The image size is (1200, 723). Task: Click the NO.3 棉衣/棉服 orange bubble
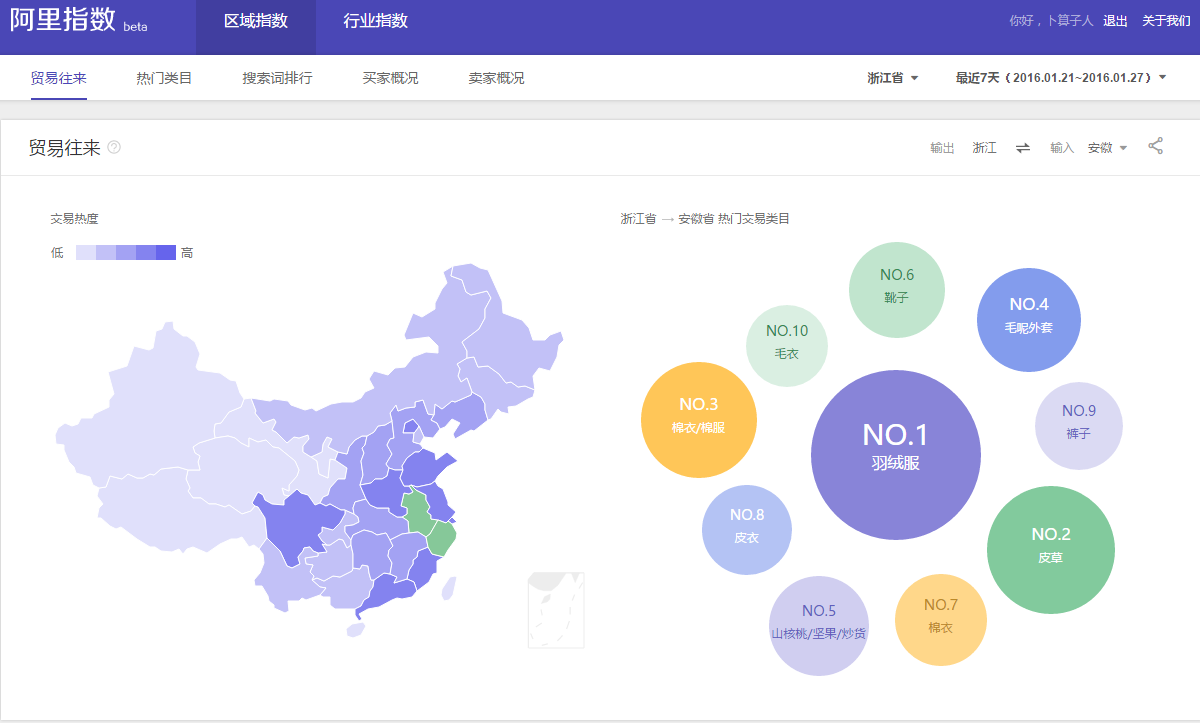tap(698, 420)
